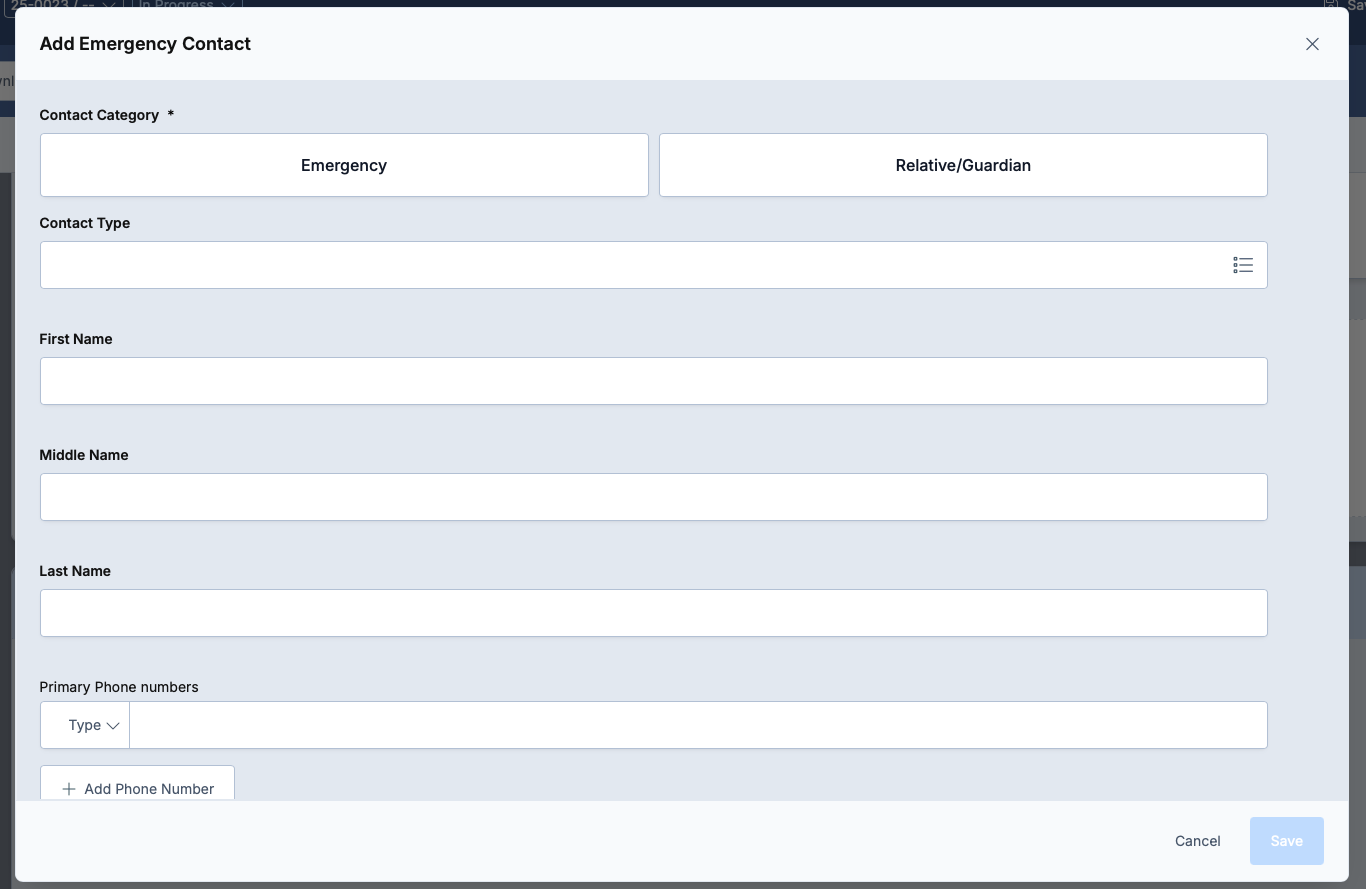The width and height of the screenshot is (1366, 889).
Task: Click the plus icon beside Add Phone Number
Action: (x=69, y=789)
